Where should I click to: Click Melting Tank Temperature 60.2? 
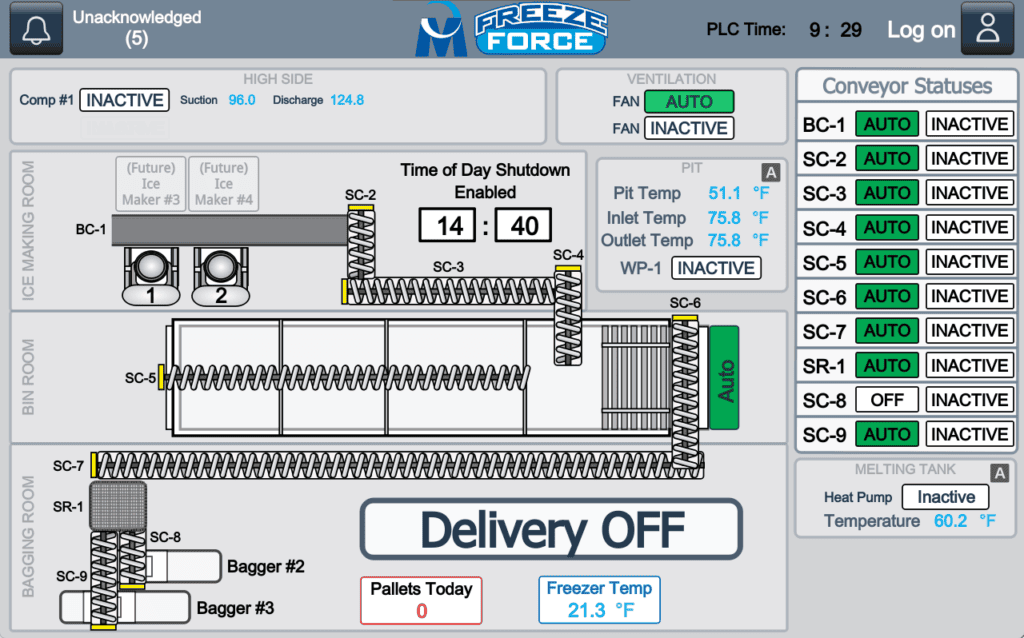[x=950, y=520]
